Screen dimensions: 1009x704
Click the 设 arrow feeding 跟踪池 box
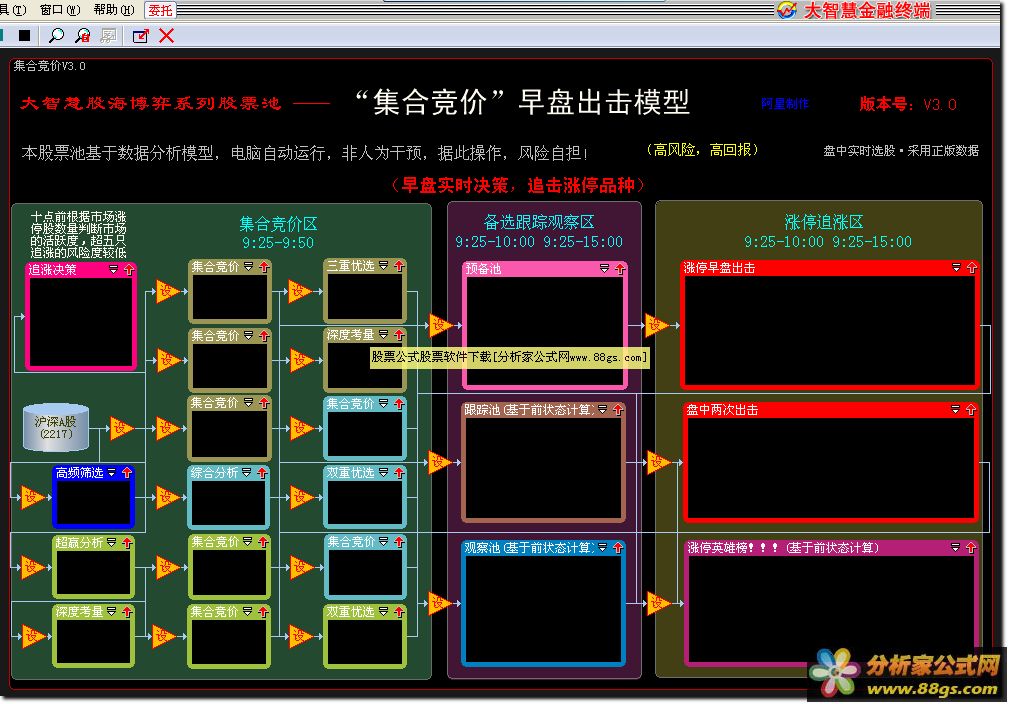(x=440, y=462)
